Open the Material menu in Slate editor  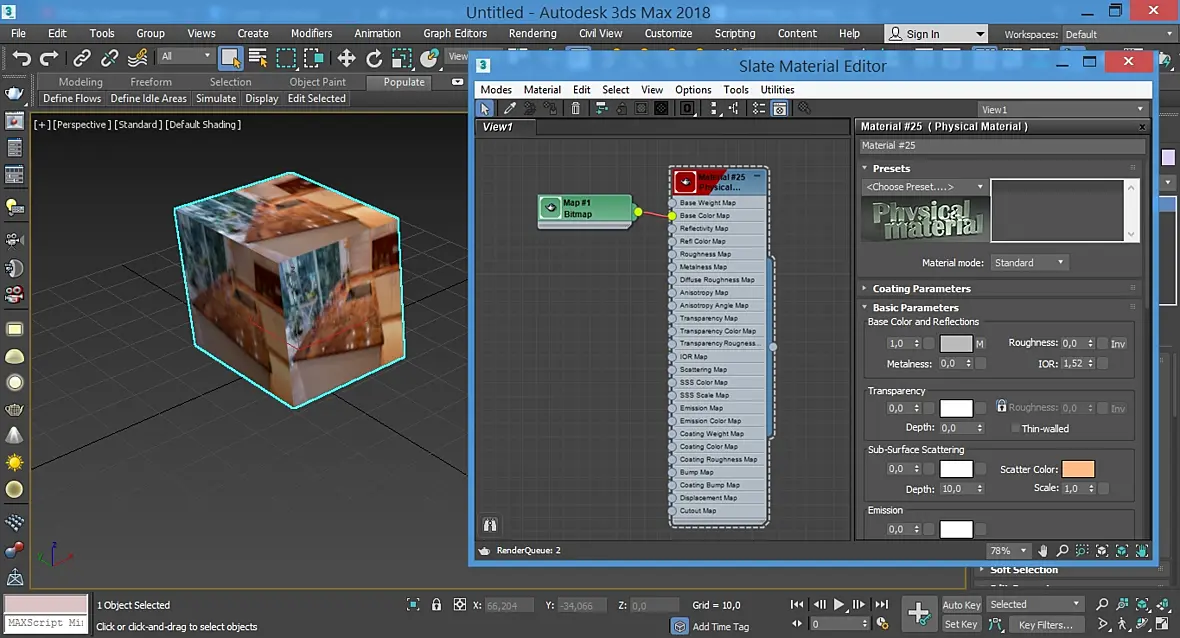(x=542, y=90)
